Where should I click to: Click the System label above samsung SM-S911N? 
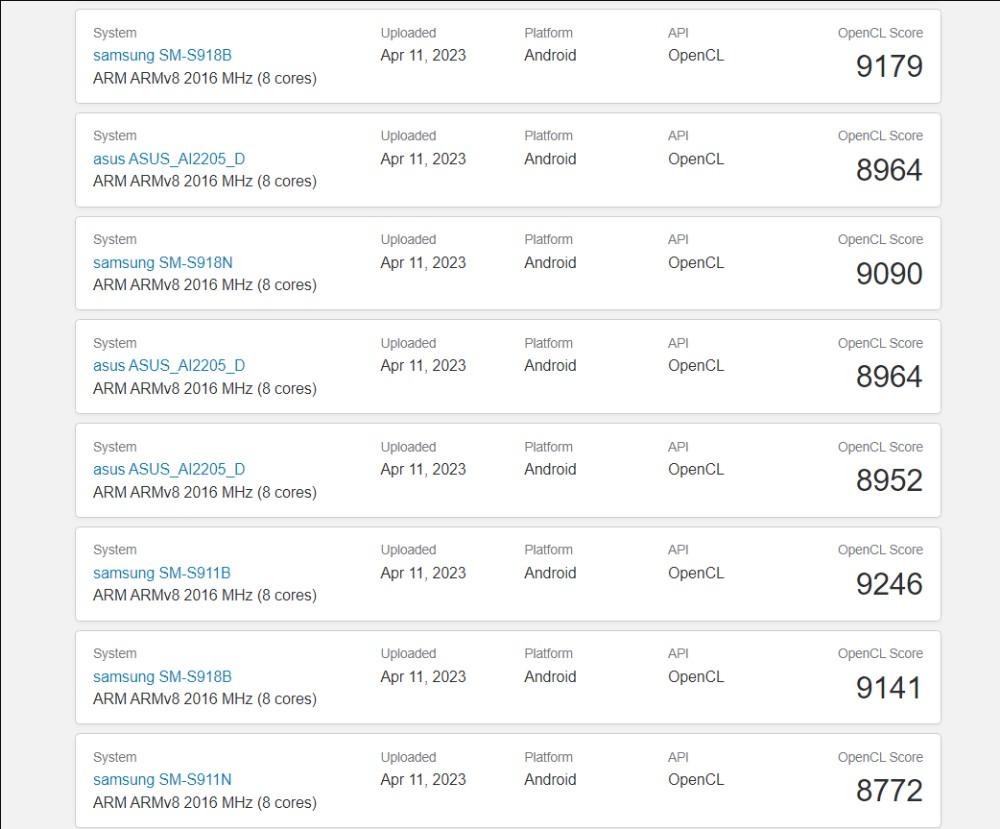114,757
